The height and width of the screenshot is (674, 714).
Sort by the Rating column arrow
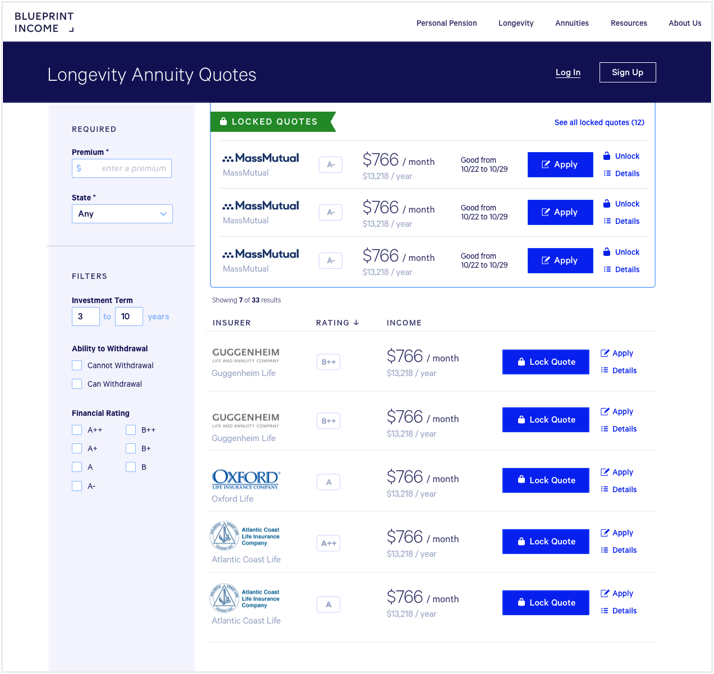tap(356, 322)
